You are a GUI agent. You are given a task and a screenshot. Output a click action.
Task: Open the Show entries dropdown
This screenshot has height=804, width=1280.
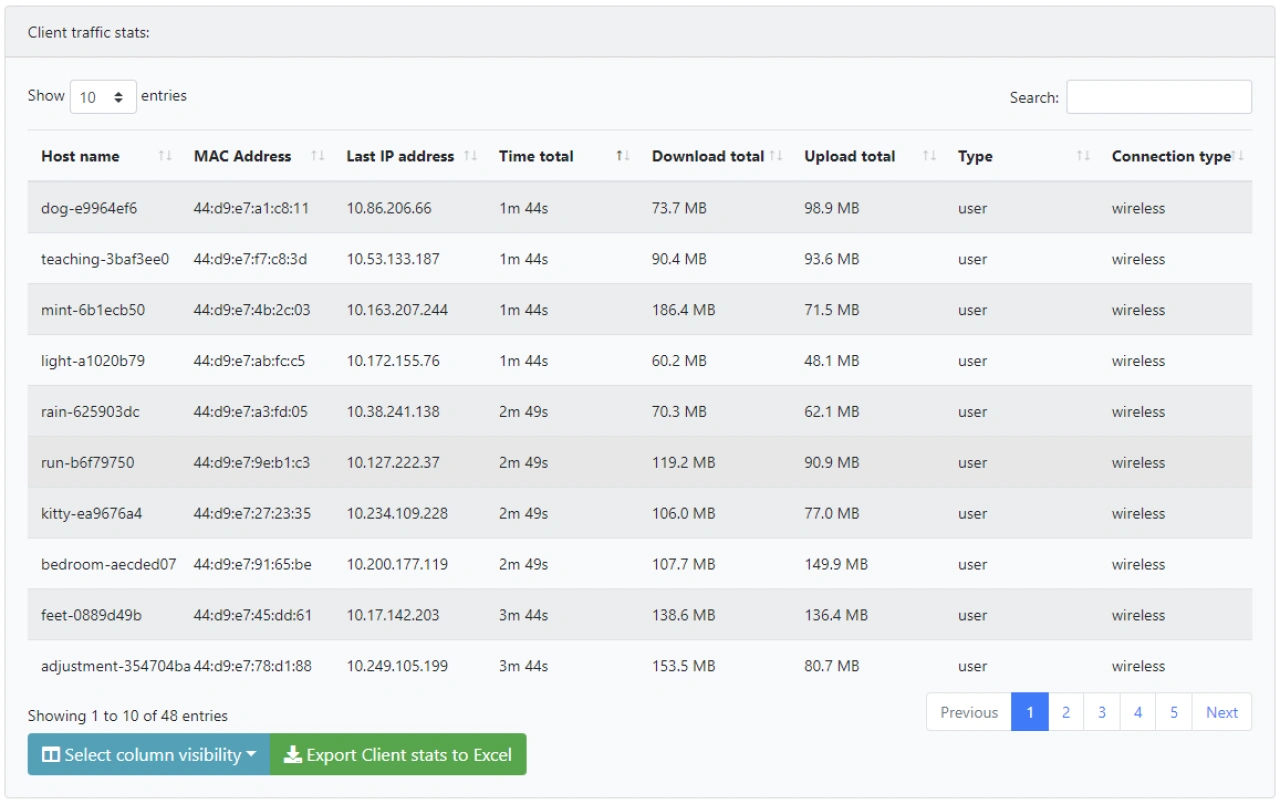pos(103,96)
